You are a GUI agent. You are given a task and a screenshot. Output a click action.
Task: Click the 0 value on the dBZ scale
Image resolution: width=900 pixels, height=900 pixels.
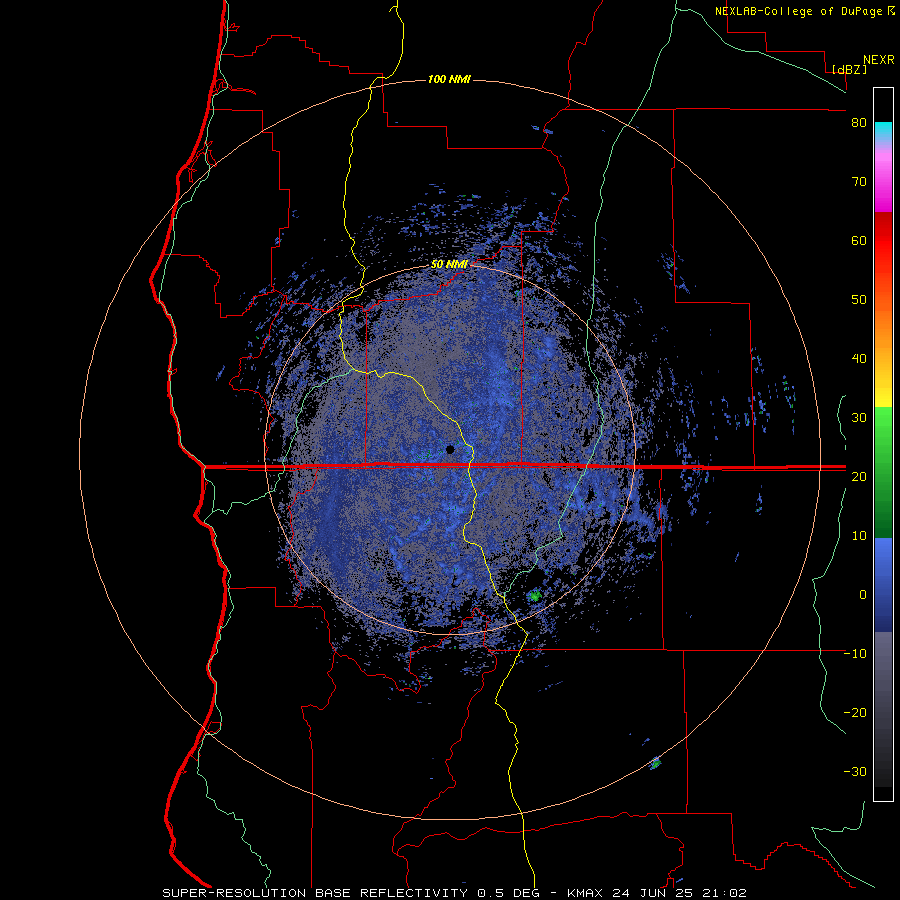tap(863, 595)
